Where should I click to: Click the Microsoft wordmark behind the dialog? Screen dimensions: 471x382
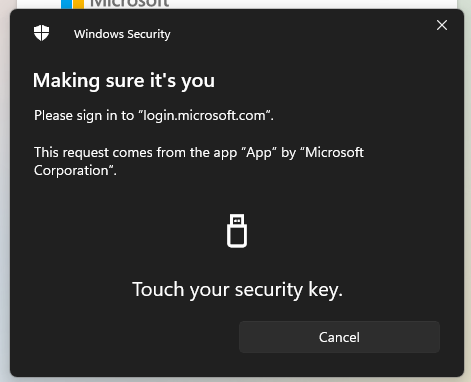(x=130, y=4)
